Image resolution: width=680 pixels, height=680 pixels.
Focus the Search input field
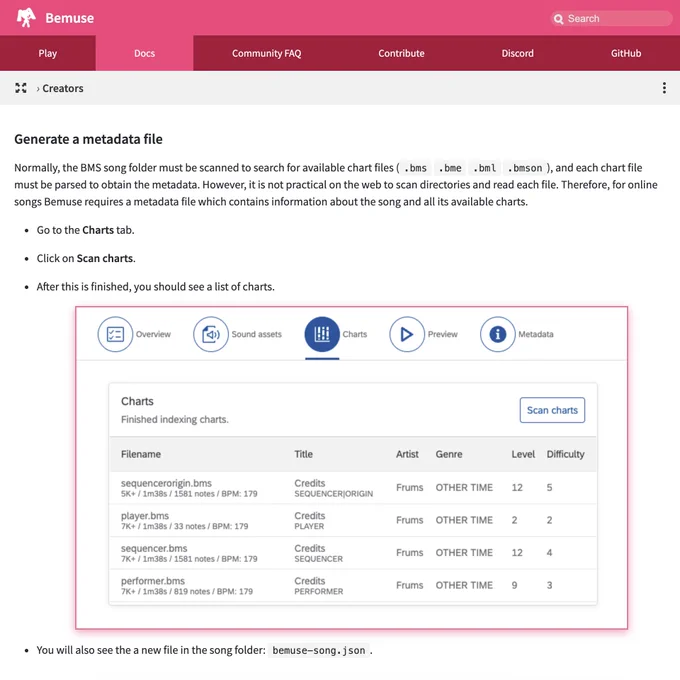(x=611, y=19)
